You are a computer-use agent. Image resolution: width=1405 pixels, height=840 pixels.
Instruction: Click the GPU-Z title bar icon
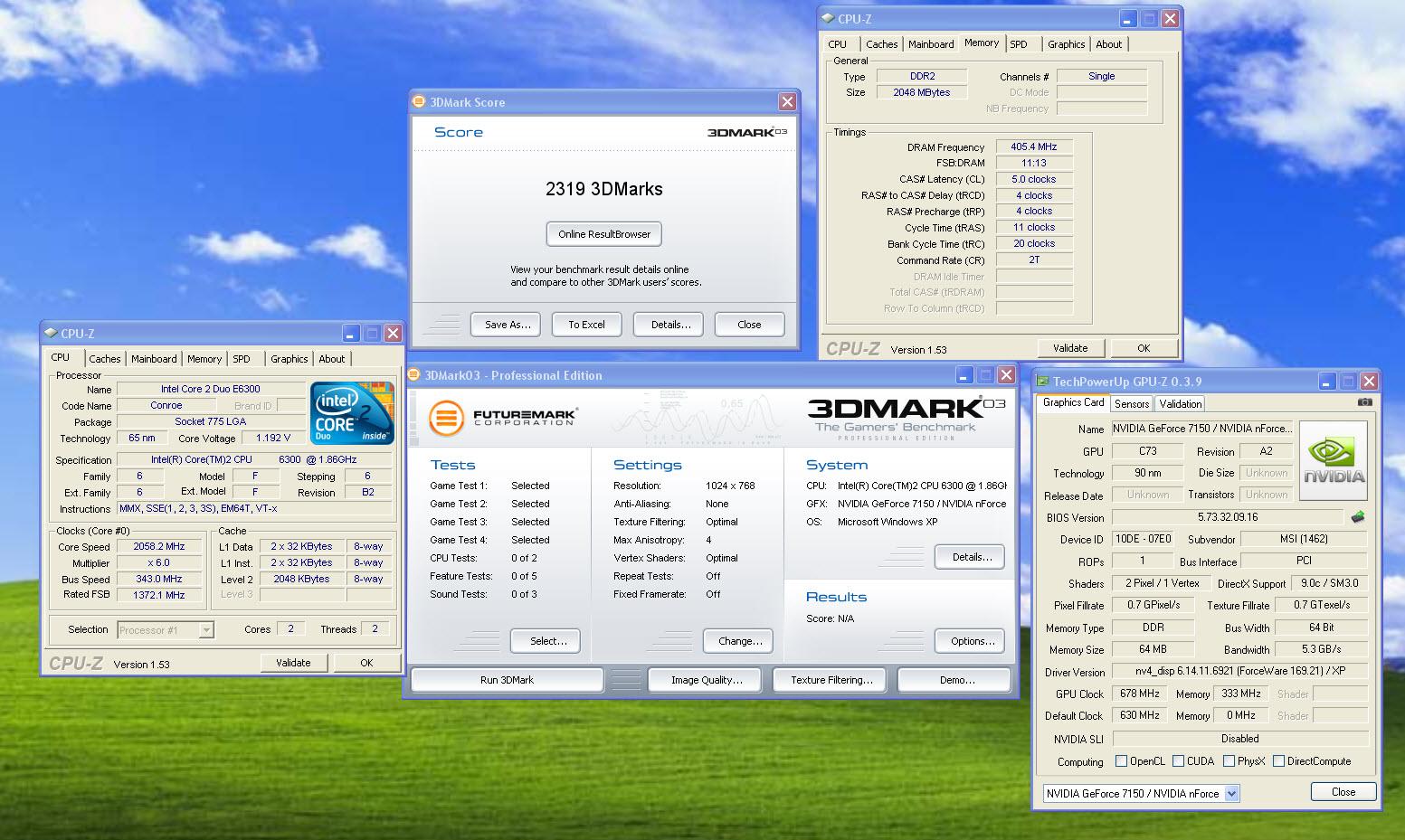click(1043, 381)
